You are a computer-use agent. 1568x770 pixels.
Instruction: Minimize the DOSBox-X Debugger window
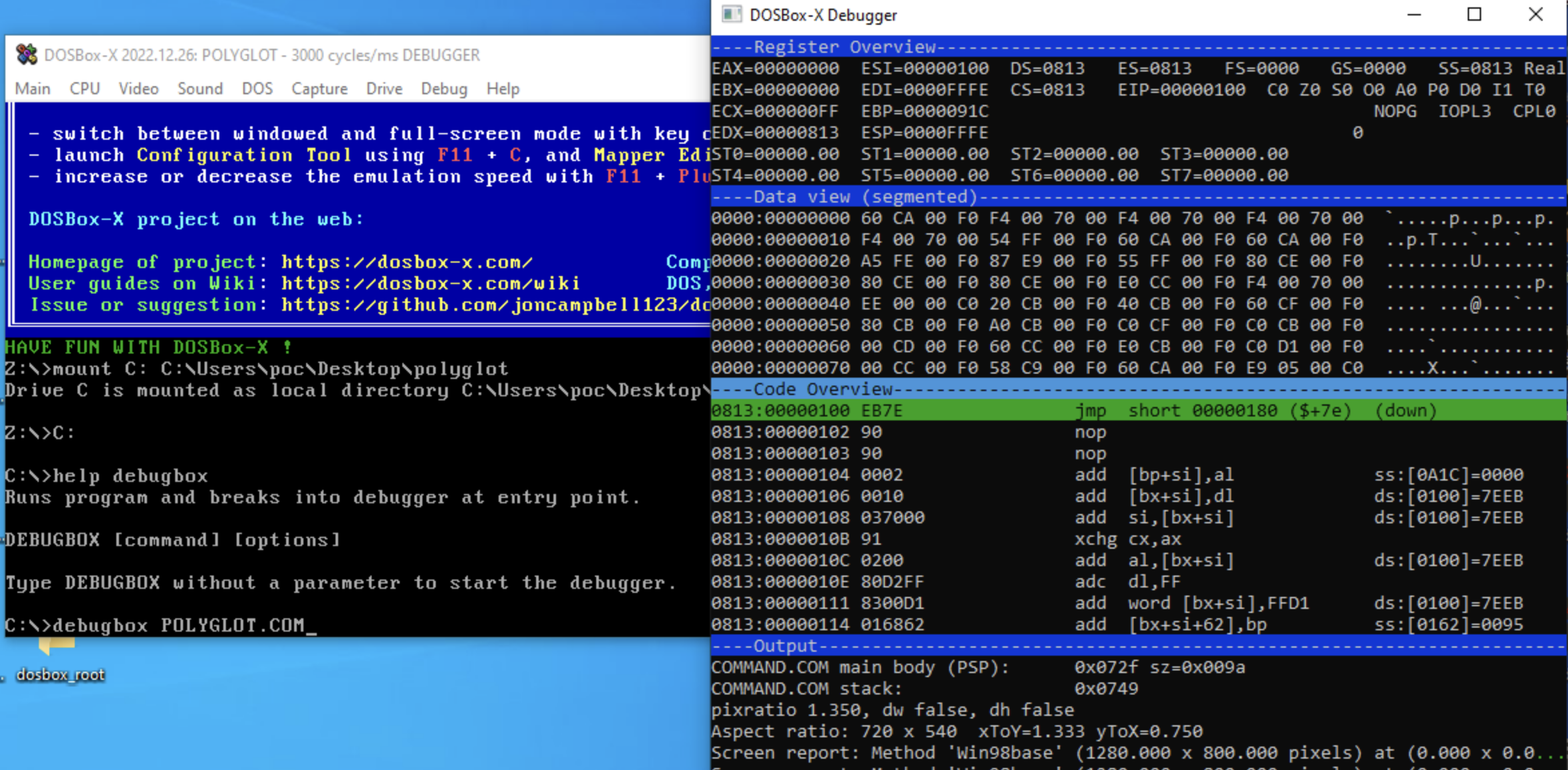coord(1414,15)
